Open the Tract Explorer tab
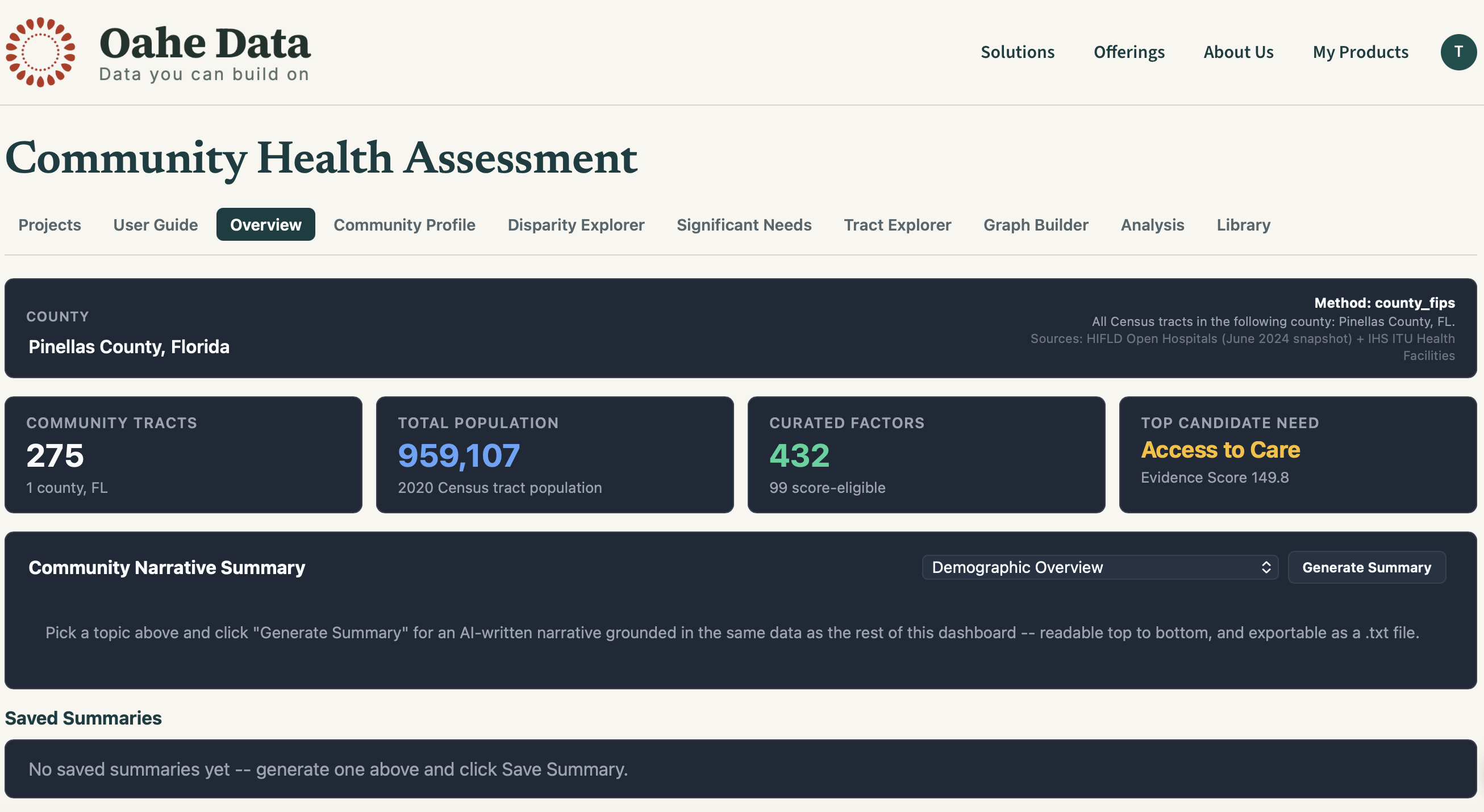This screenshot has width=1484, height=812. (897, 225)
